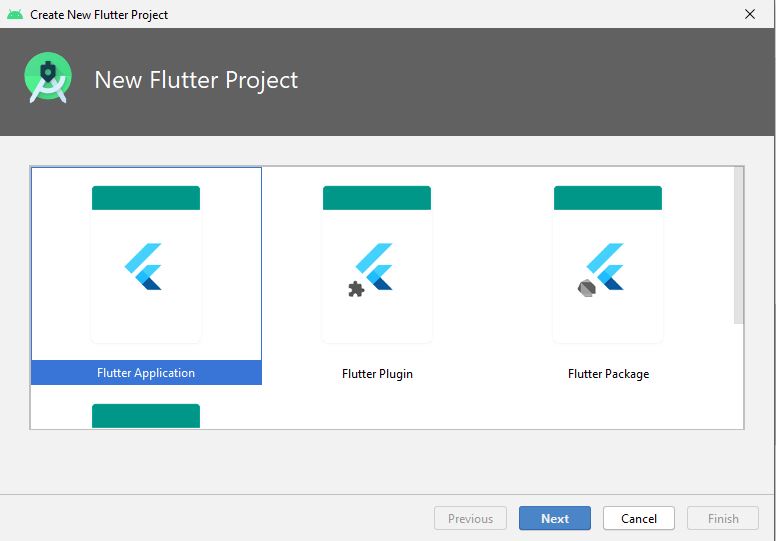Select the highlighted Flutter Application label

tap(146, 373)
